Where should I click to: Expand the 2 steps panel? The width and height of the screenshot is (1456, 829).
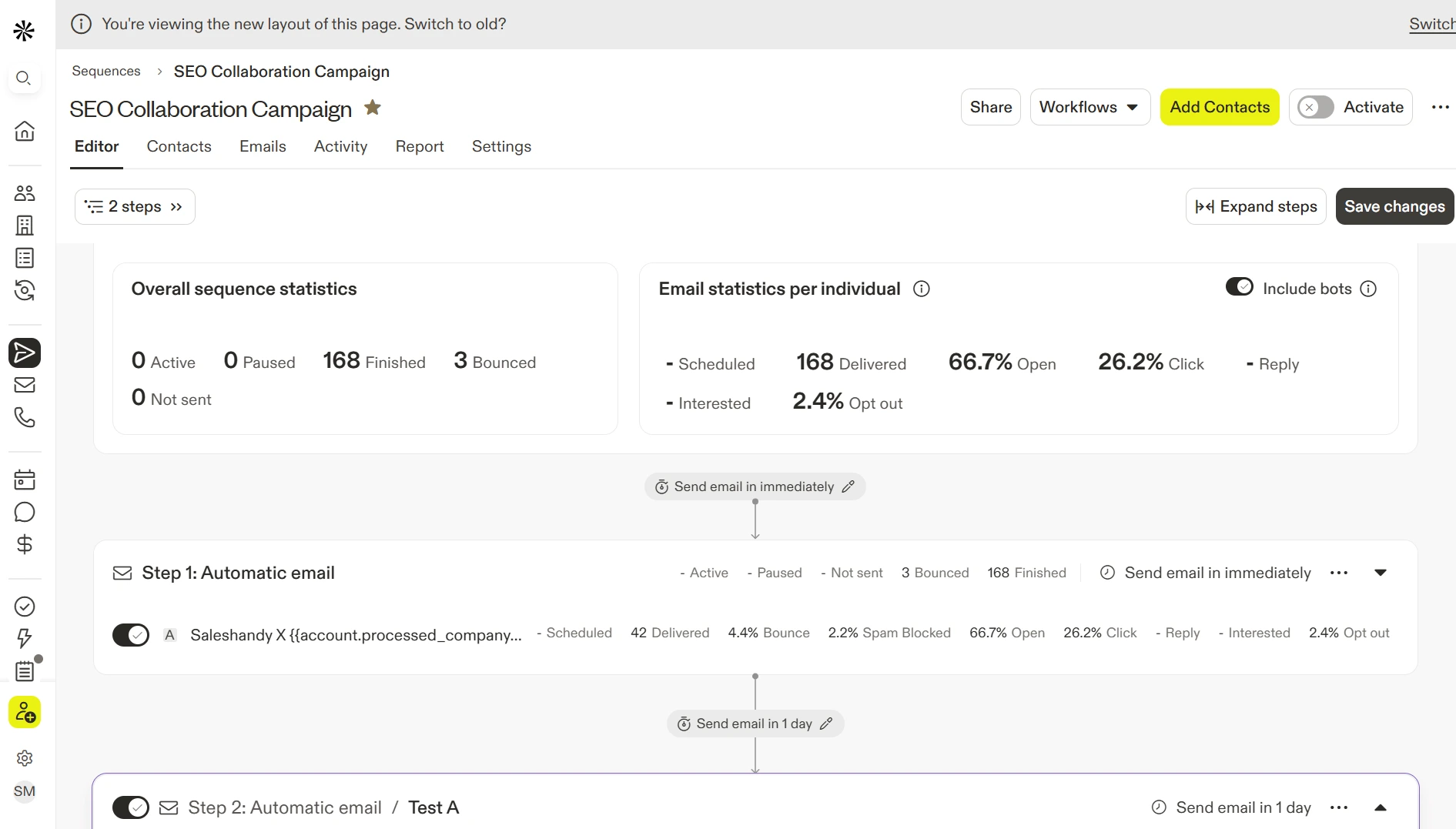pos(135,206)
